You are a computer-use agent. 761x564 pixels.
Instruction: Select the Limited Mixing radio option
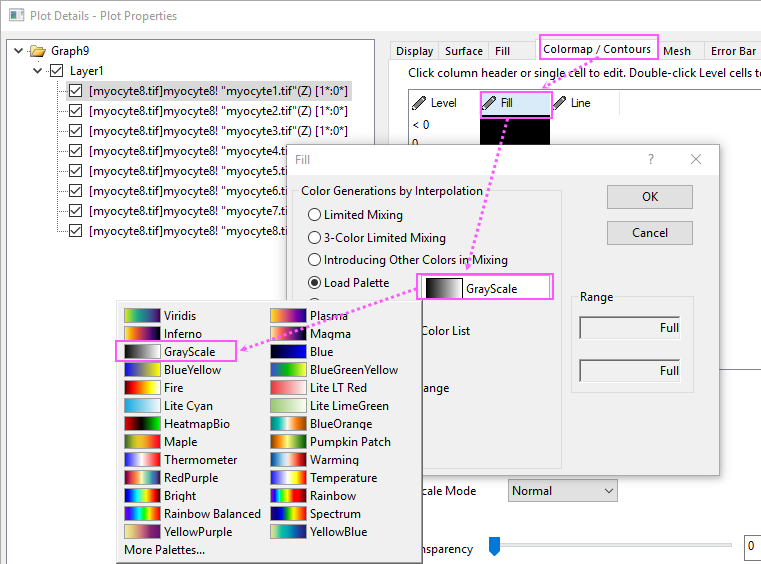[x=314, y=215]
